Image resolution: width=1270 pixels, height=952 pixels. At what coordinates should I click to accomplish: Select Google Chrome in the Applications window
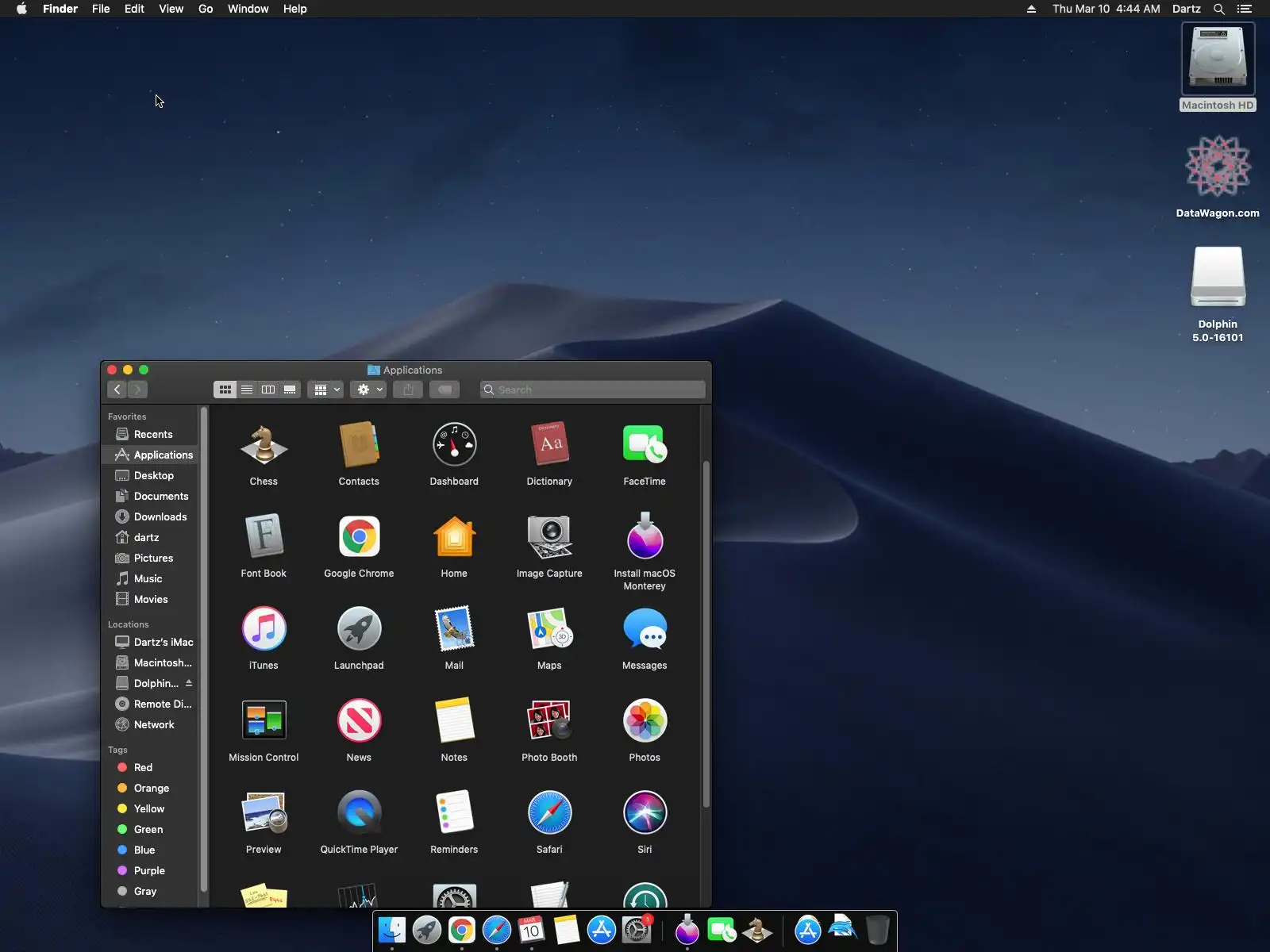click(359, 537)
